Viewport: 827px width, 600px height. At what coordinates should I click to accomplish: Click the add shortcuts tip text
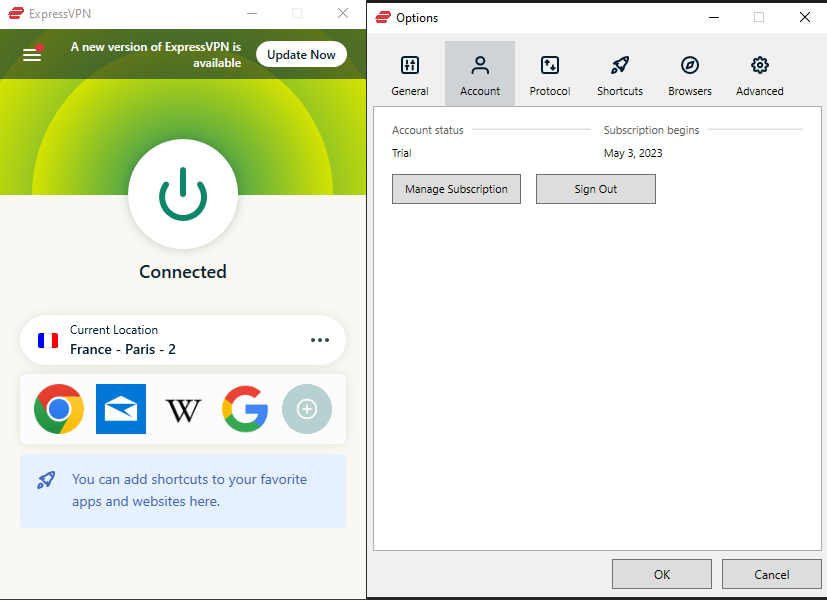tap(189, 490)
